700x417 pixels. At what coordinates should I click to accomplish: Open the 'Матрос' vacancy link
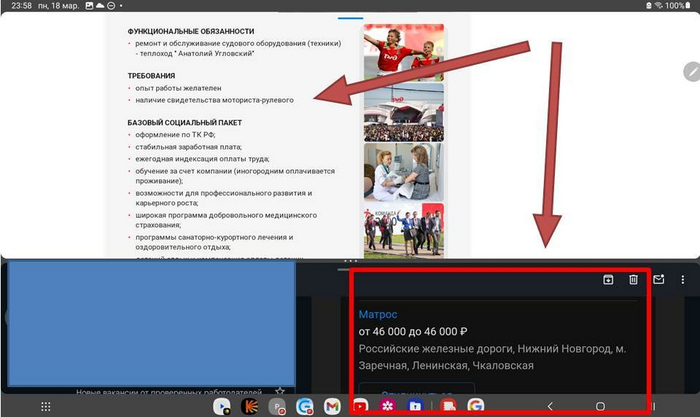pos(378,314)
